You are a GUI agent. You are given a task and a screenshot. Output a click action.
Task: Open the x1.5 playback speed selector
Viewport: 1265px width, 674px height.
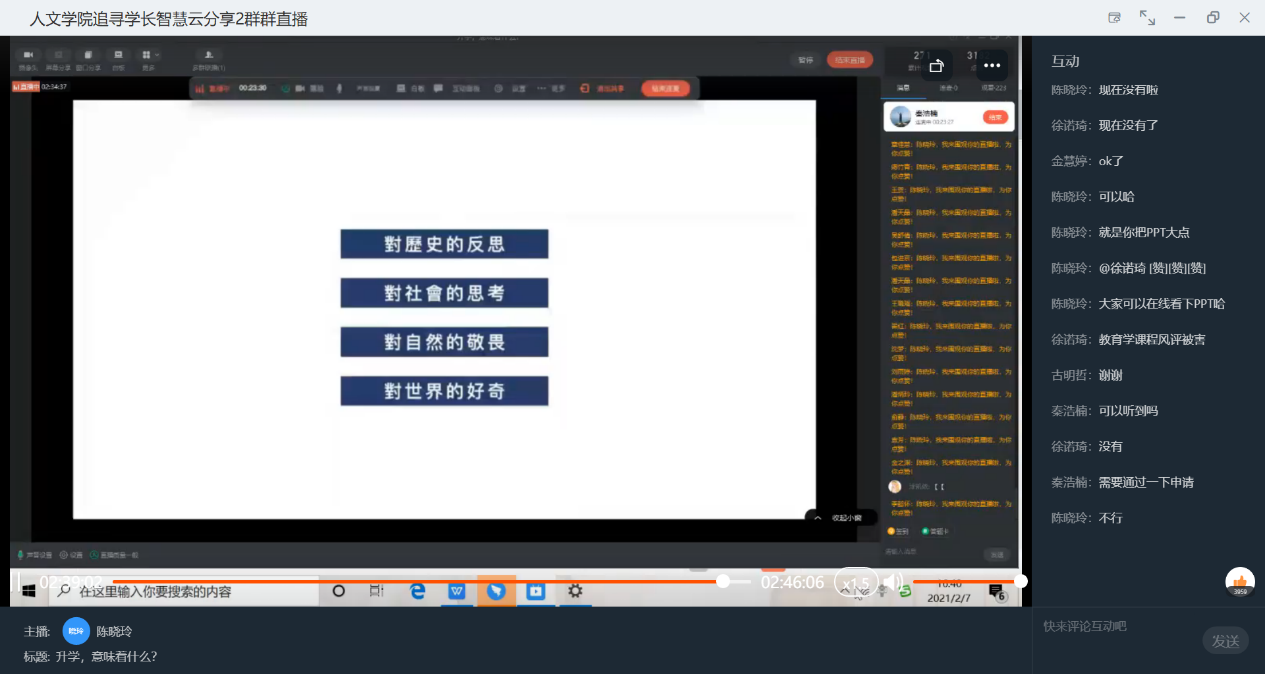[856, 583]
